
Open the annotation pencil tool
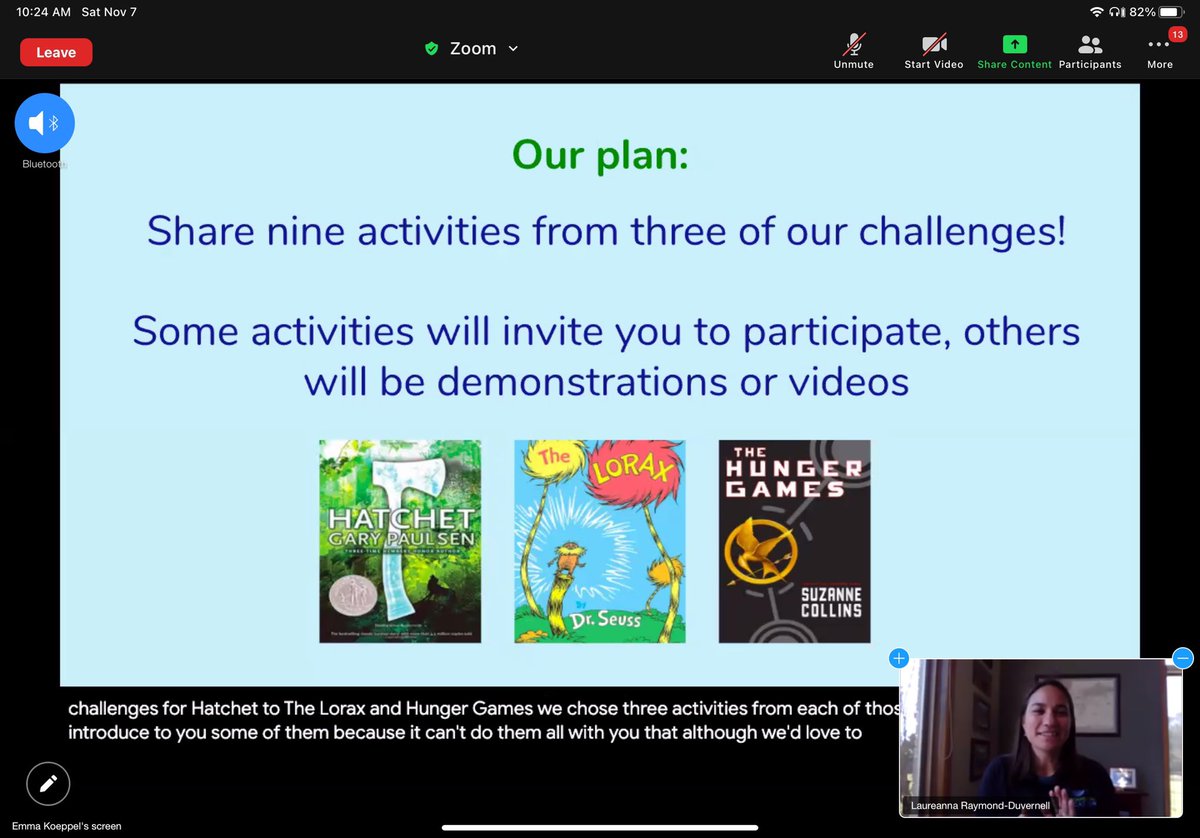[x=47, y=784]
